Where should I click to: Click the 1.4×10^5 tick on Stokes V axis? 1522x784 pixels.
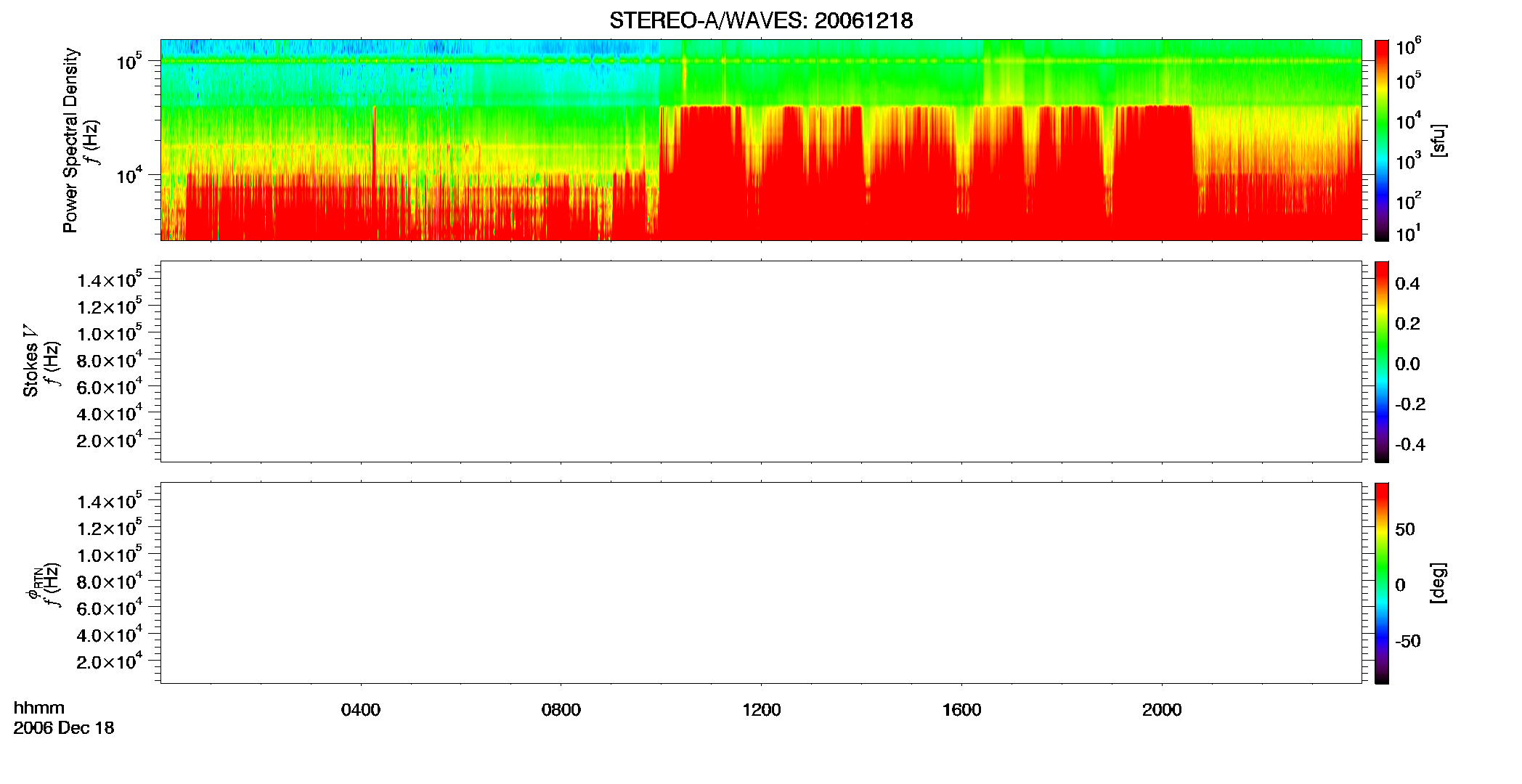click(x=109, y=279)
